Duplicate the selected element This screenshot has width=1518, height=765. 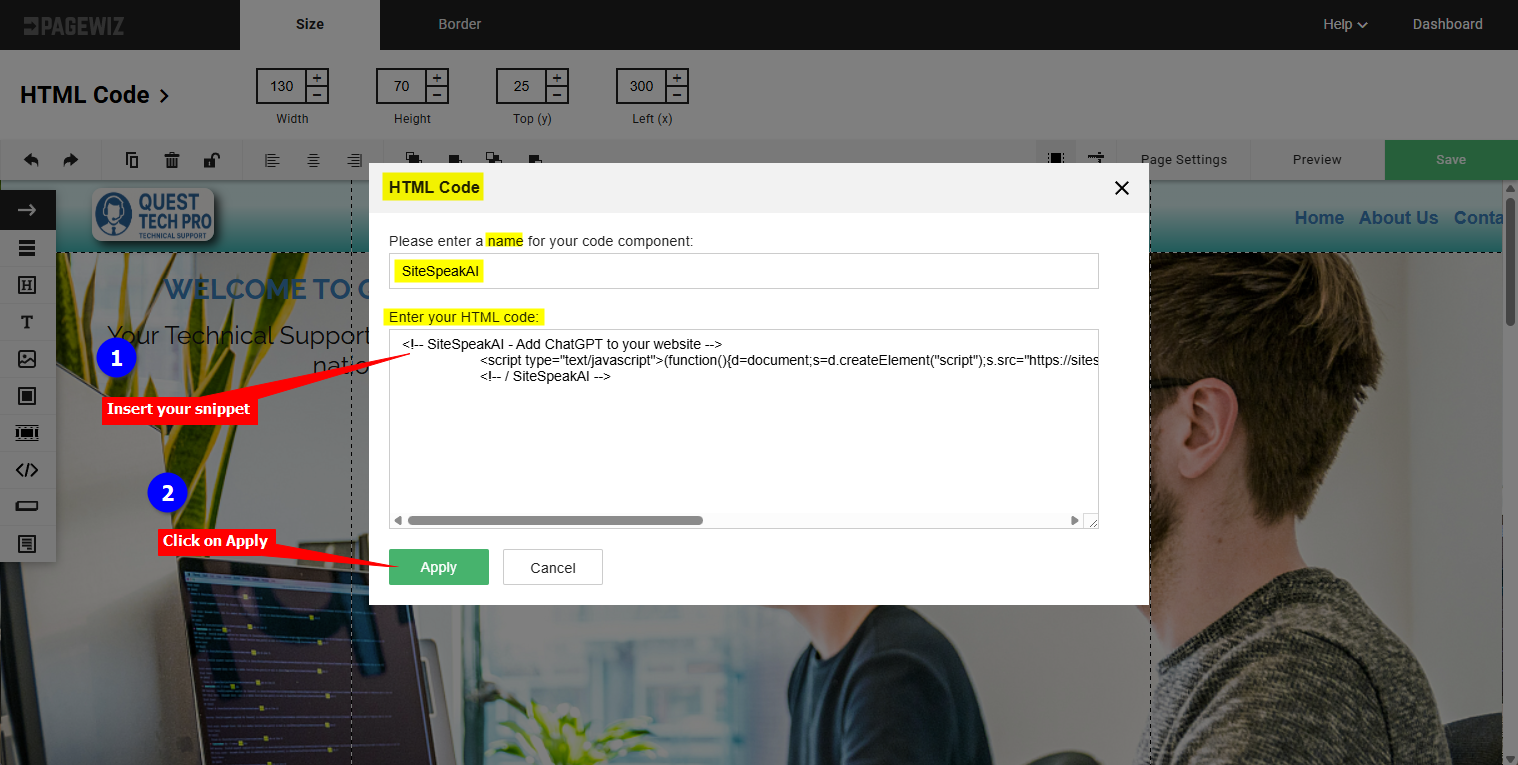132,160
